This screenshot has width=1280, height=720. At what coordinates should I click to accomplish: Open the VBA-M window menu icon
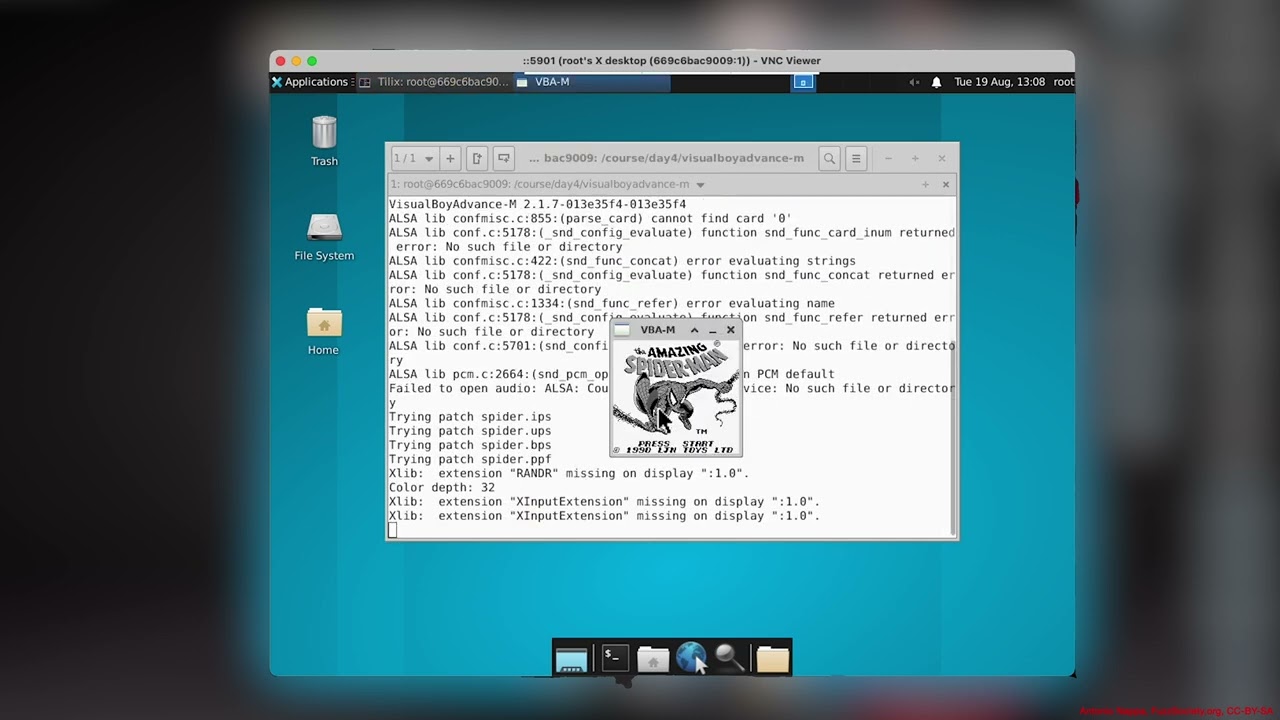pyautogui.click(x=622, y=330)
